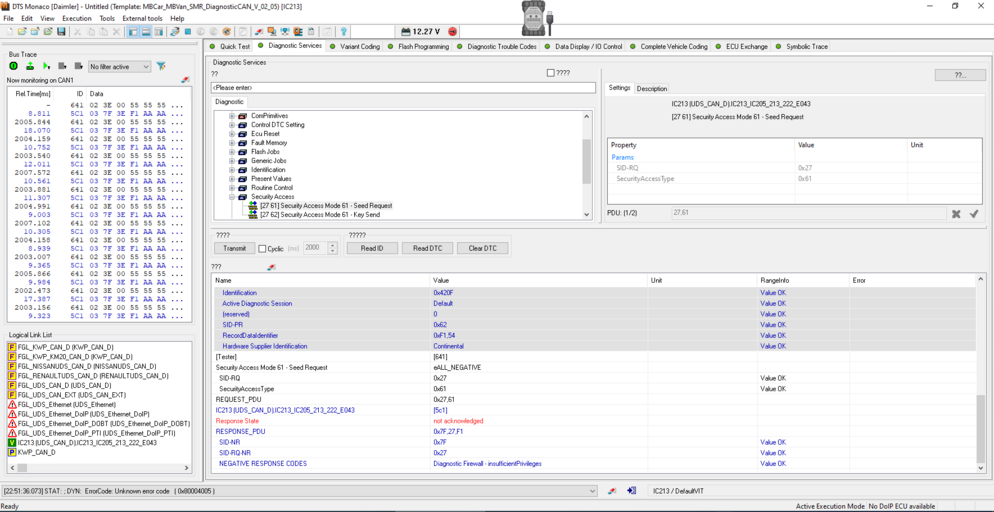Click the red stop icon beside voltage
This screenshot has width=994, height=512.
click(453, 31)
